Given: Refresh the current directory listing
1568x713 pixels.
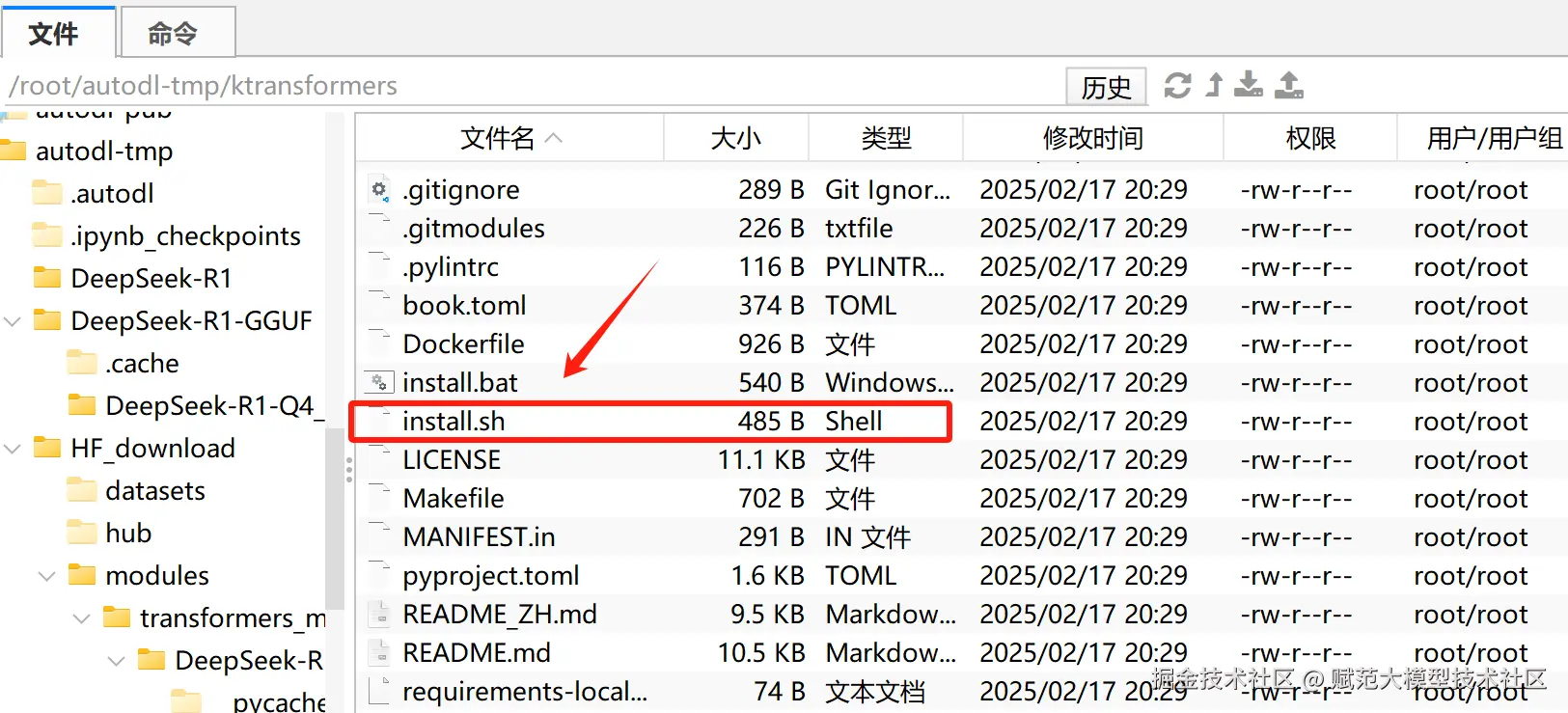Looking at the screenshot, I should (x=1177, y=86).
